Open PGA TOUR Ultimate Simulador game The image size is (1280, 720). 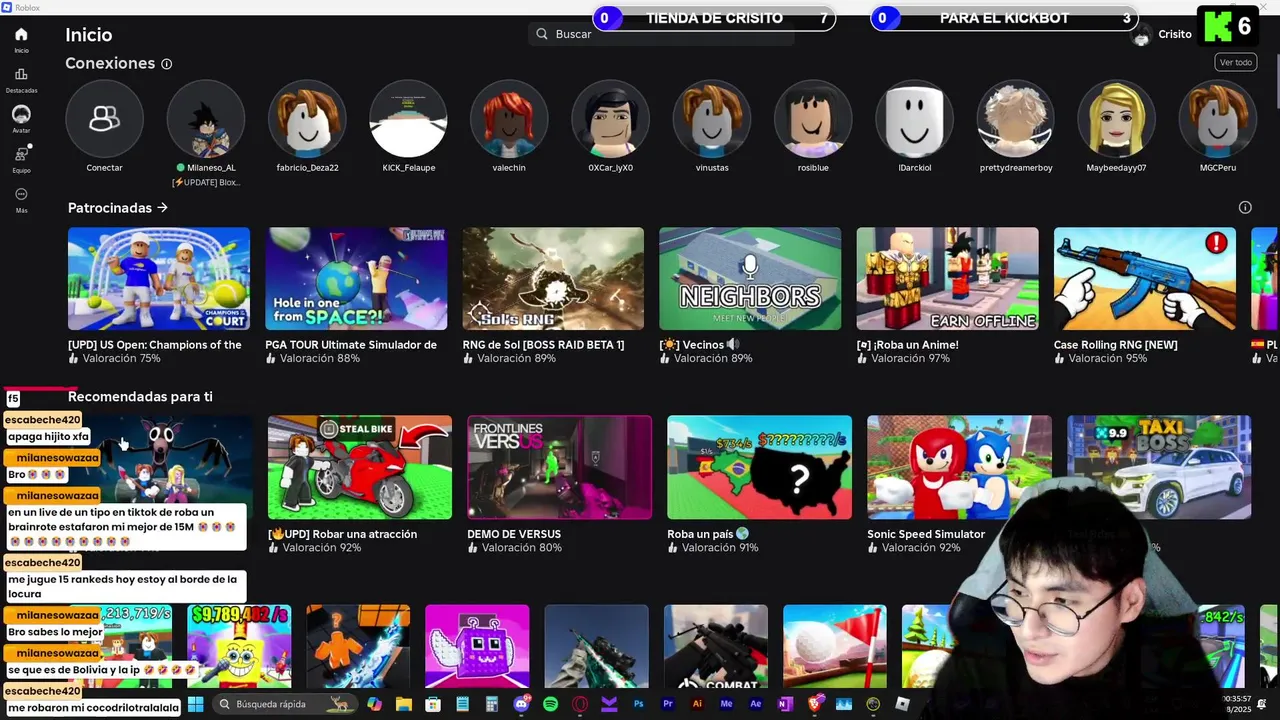356,279
